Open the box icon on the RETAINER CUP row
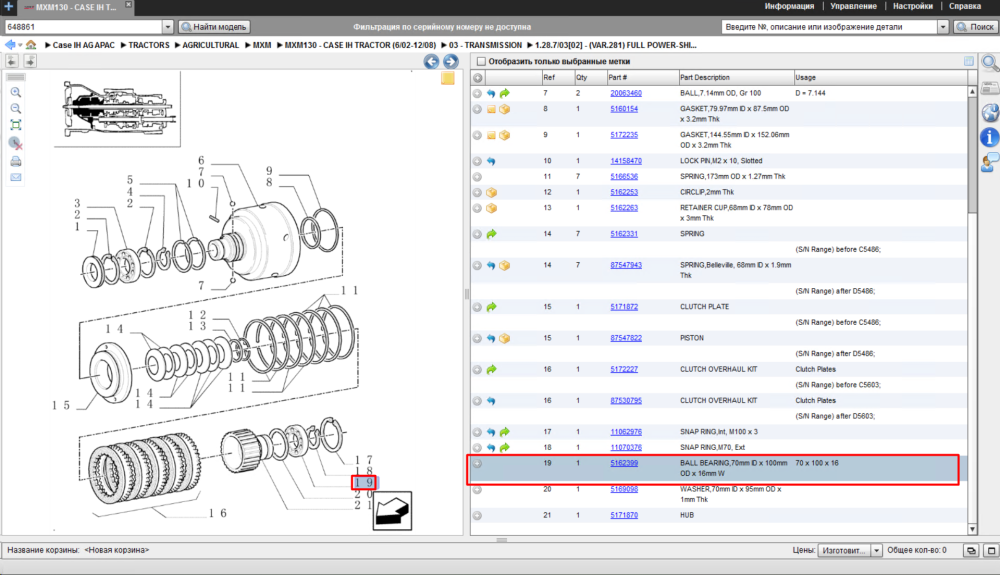1000x575 pixels. tap(492, 208)
